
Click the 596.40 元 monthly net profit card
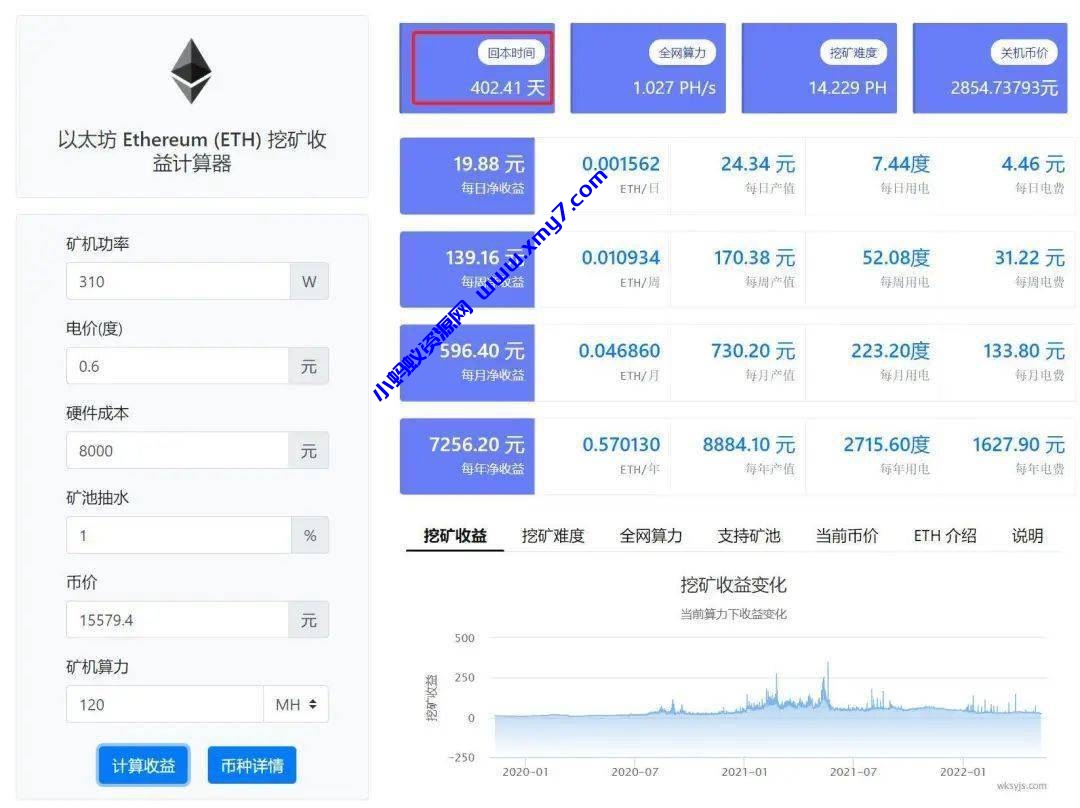pos(467,362)
